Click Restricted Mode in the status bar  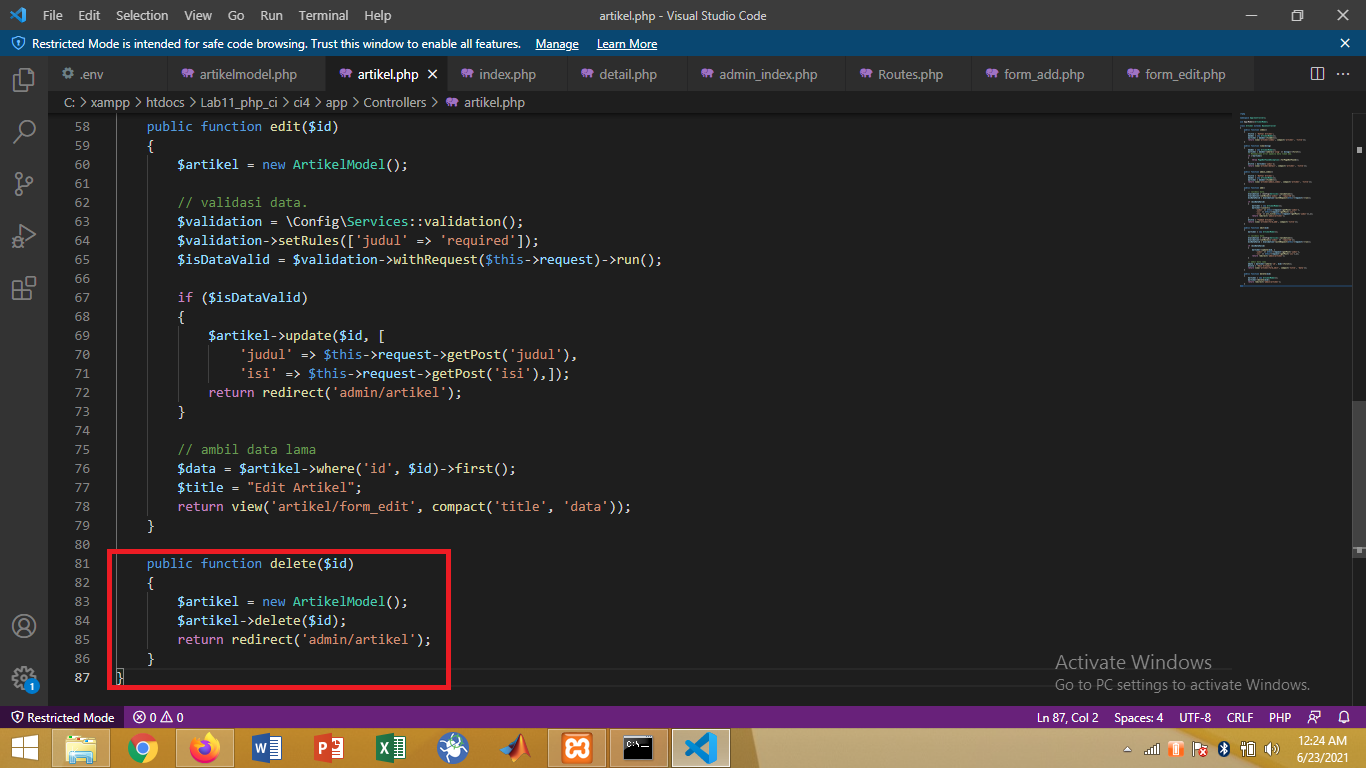(x=63, y=717)
